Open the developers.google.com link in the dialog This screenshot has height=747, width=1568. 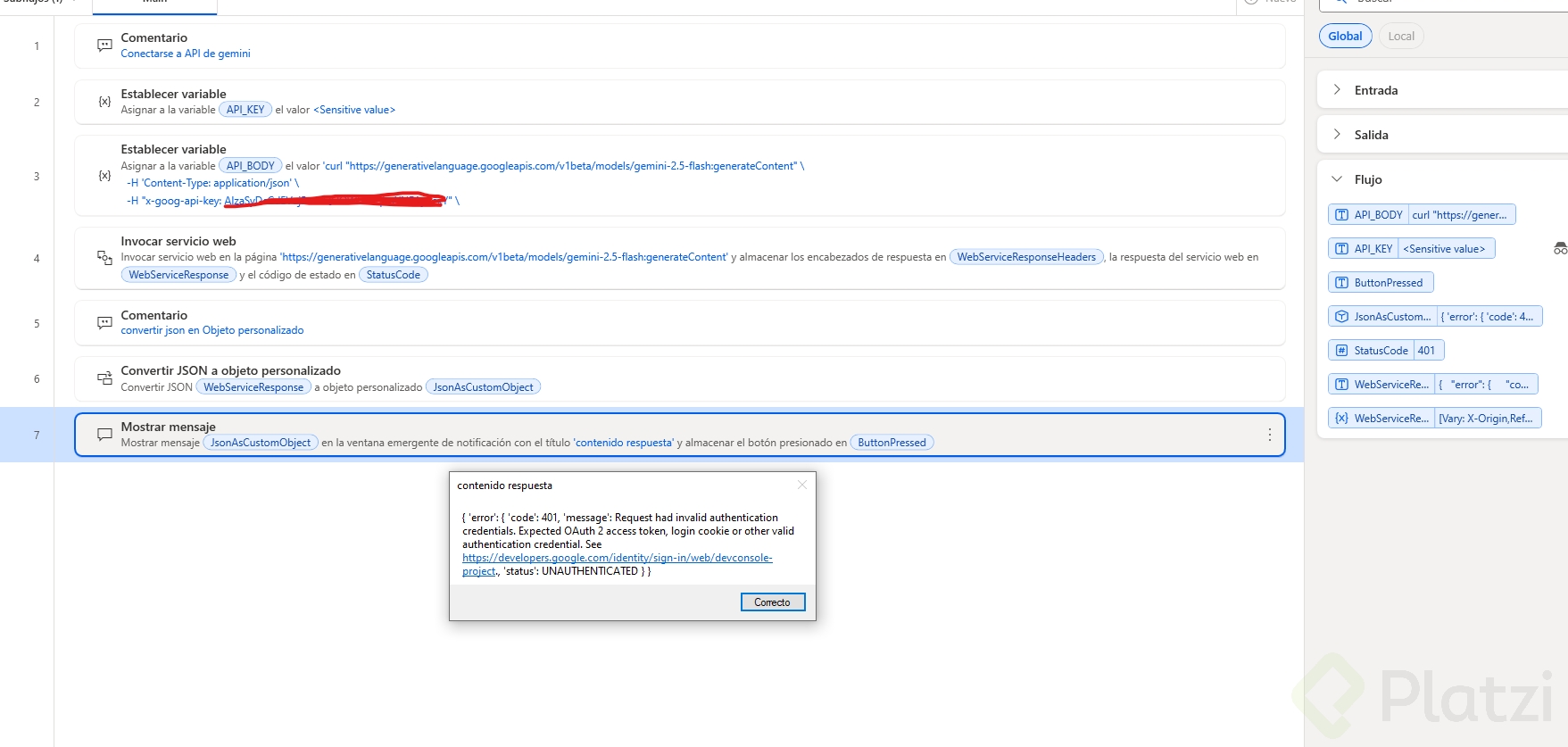pyautogui.click(x=617, y=564)
